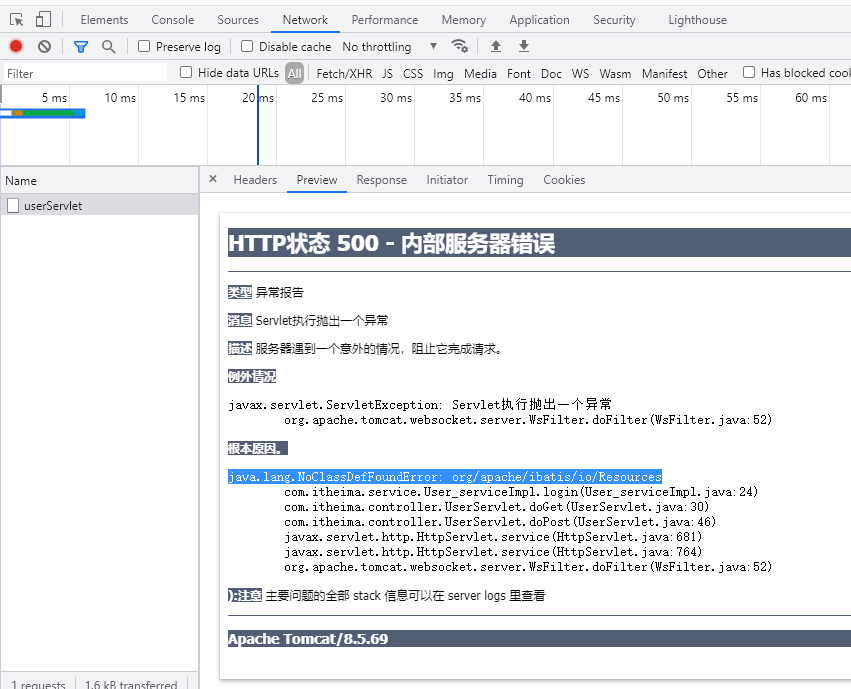The height and width of the screenshot is (689, 851).
Task: Click the UserServlet.doPost stack trace line
Action: tap(500, 522)
